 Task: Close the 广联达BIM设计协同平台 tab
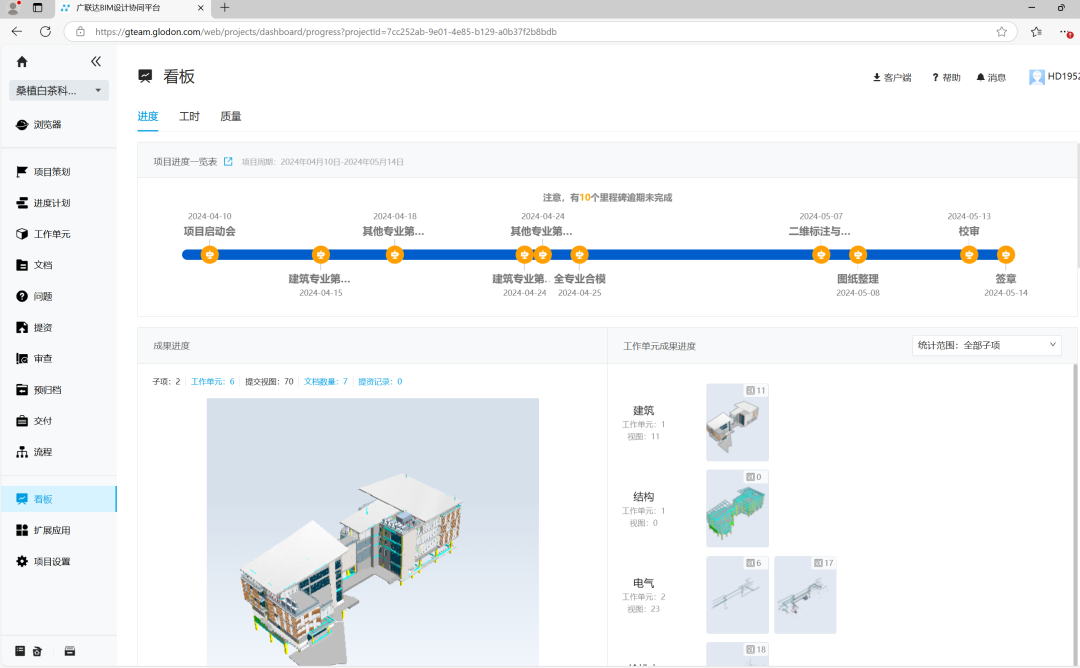point(200,8)
